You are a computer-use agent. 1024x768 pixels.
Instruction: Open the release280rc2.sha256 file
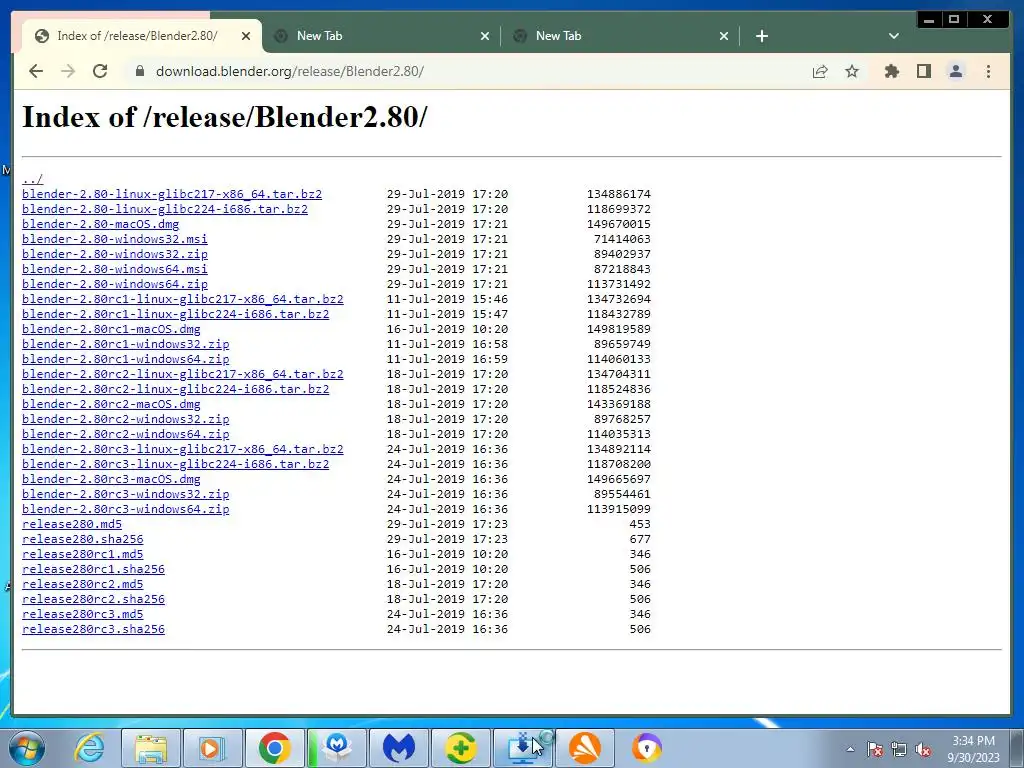tap(93, 600)
